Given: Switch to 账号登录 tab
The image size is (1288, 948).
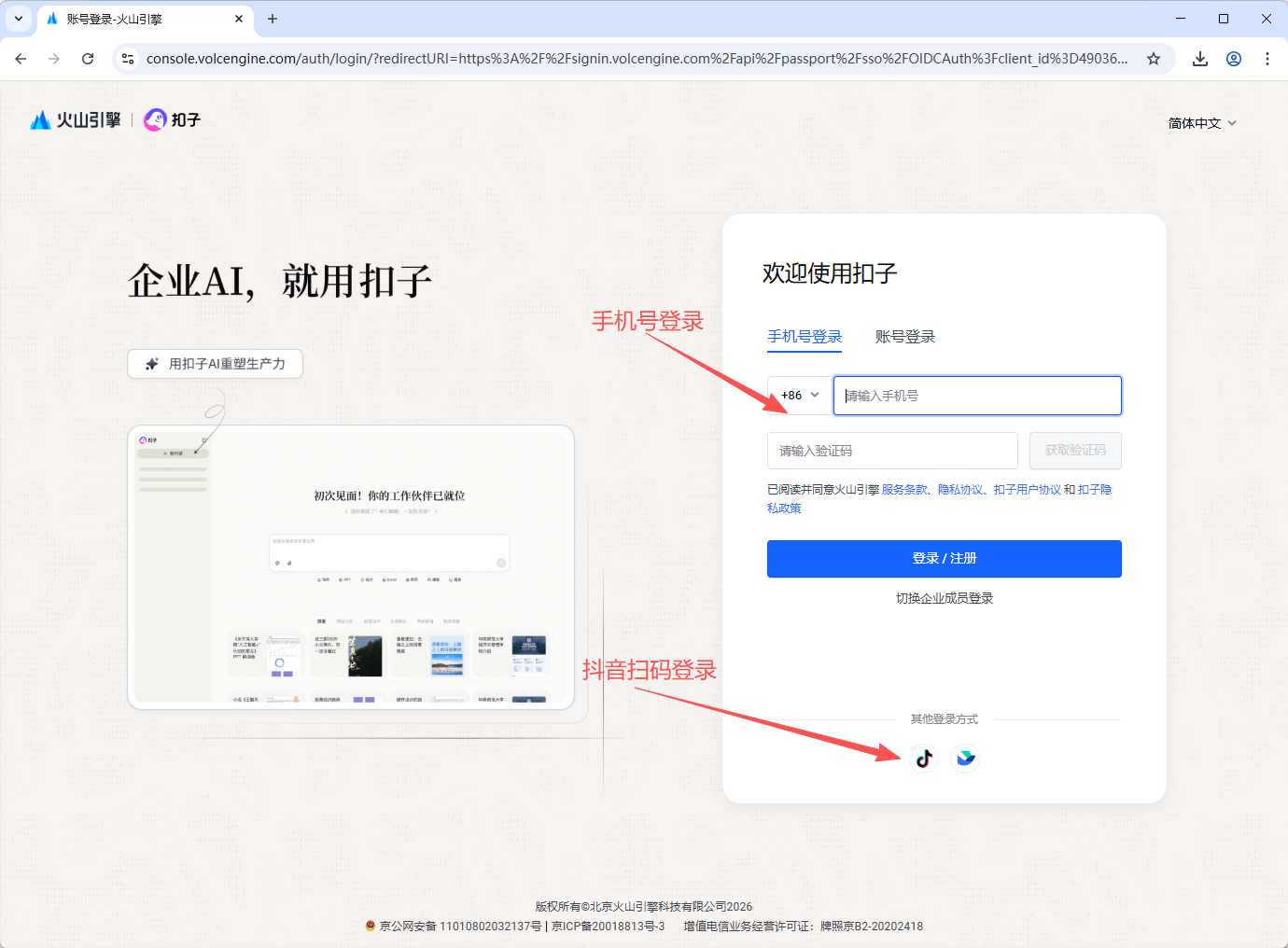Looking at the screenshot, I should (x=904, y=337).
